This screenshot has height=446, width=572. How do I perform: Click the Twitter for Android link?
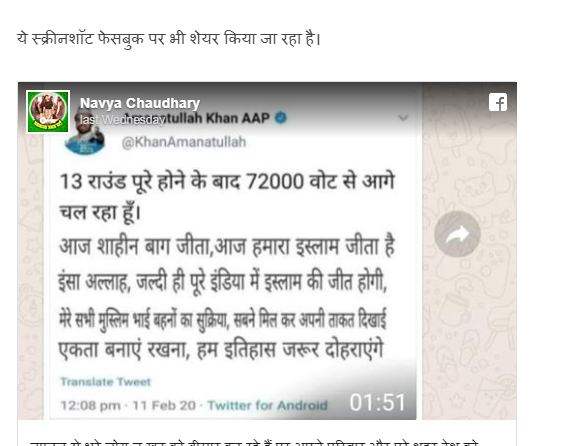tap(267, 405)
